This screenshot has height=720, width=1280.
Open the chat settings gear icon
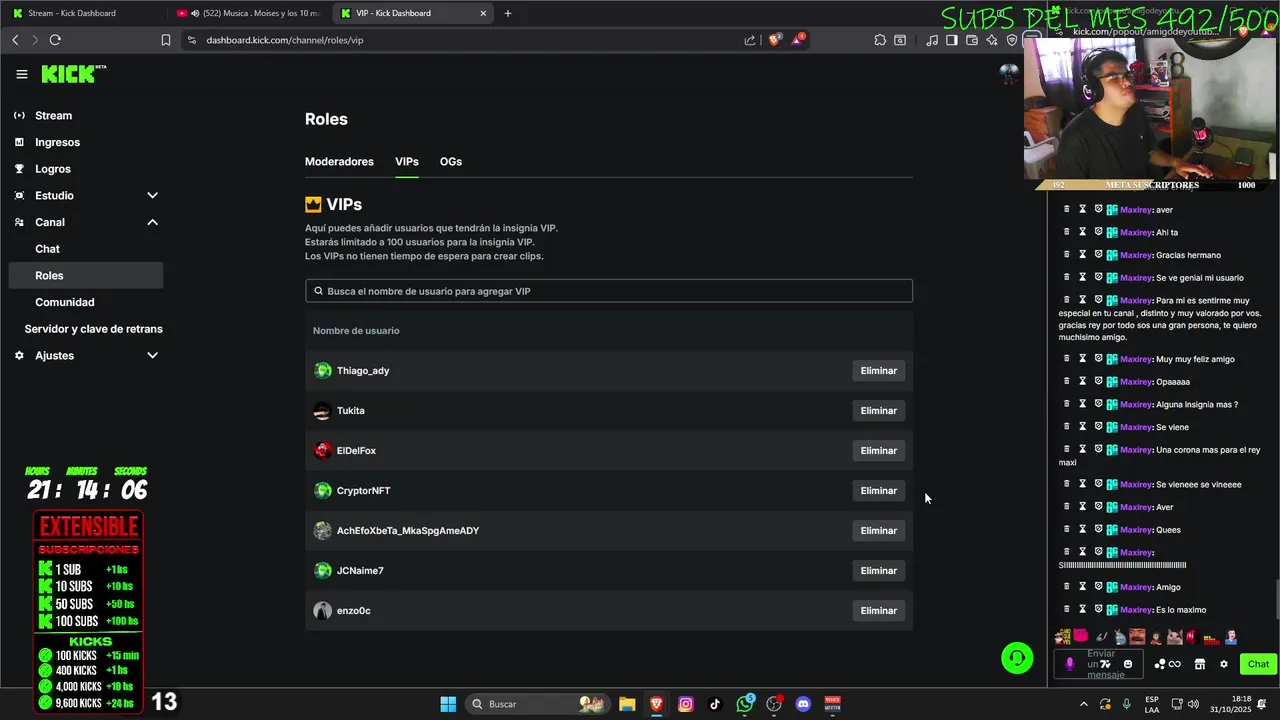coord(1223,664)
